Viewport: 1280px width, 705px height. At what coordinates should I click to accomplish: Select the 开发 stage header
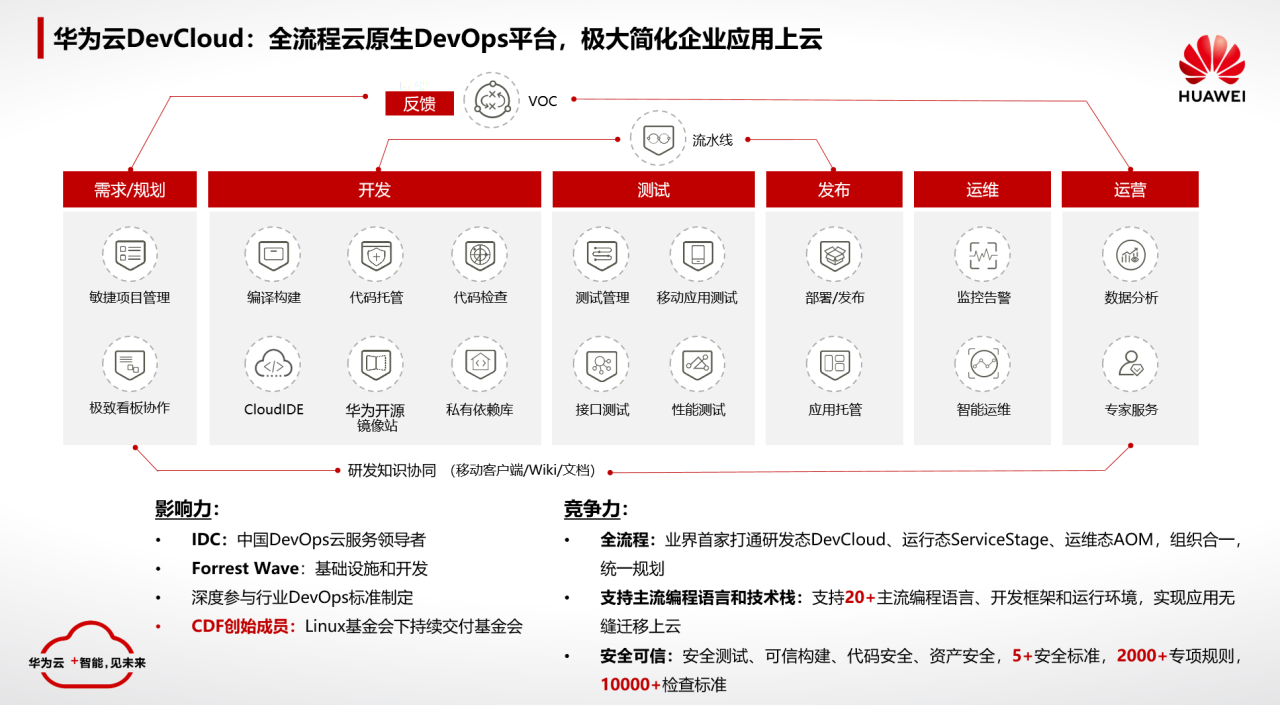pyautogui.click(x=374, y=190)
